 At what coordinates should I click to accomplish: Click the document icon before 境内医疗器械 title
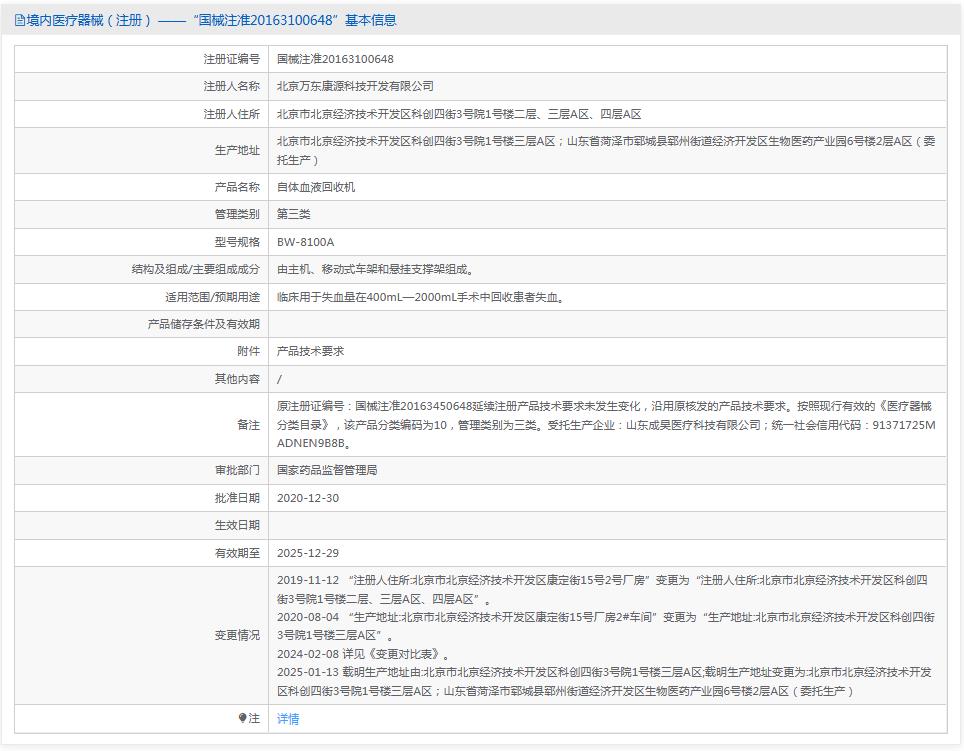(x=20, y=20)
